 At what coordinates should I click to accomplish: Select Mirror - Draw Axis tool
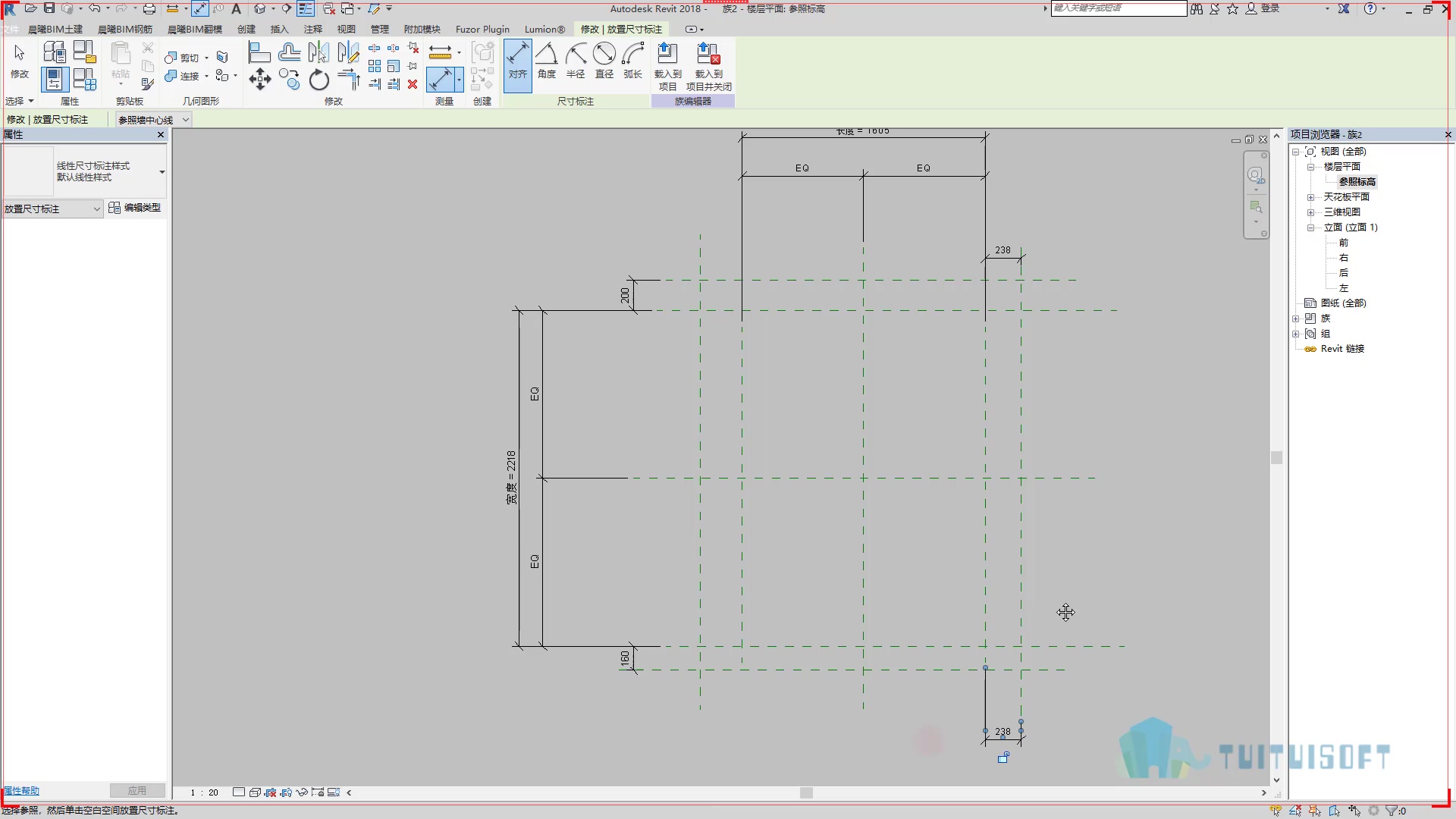(x=348, y=52)
